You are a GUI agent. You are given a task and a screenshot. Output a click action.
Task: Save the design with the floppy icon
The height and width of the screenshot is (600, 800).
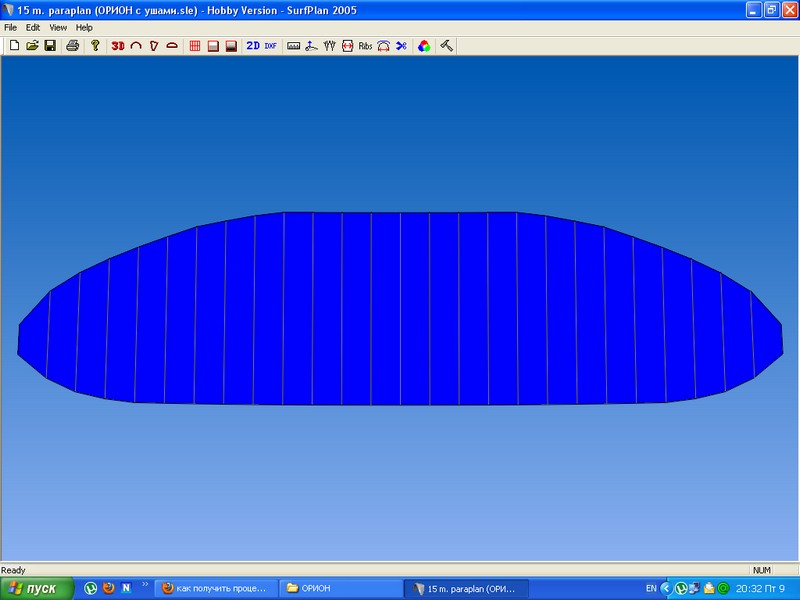pyautogui.click(x=49, y=46)
